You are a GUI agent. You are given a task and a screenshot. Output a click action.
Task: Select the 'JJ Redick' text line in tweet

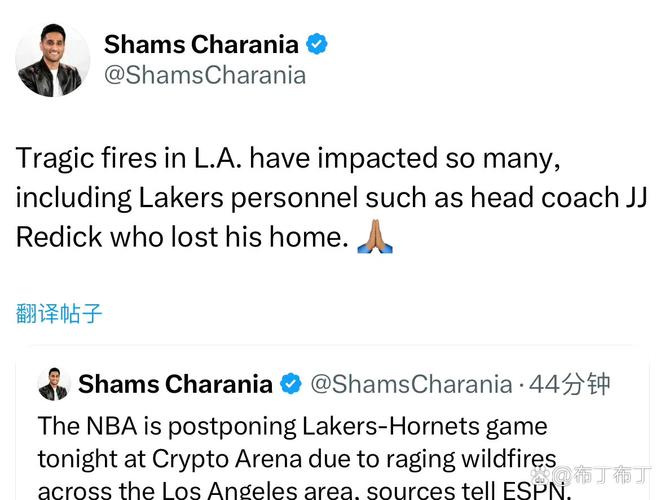tap(182, 237)
